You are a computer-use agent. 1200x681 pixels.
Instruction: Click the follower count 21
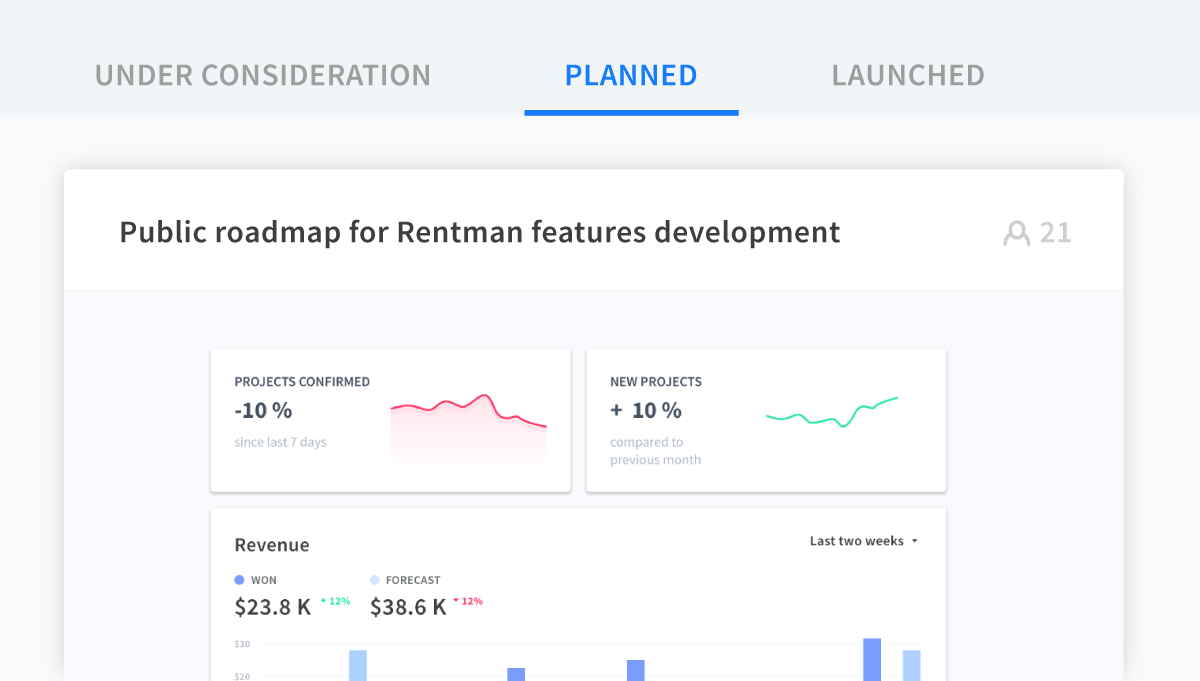1055,233
